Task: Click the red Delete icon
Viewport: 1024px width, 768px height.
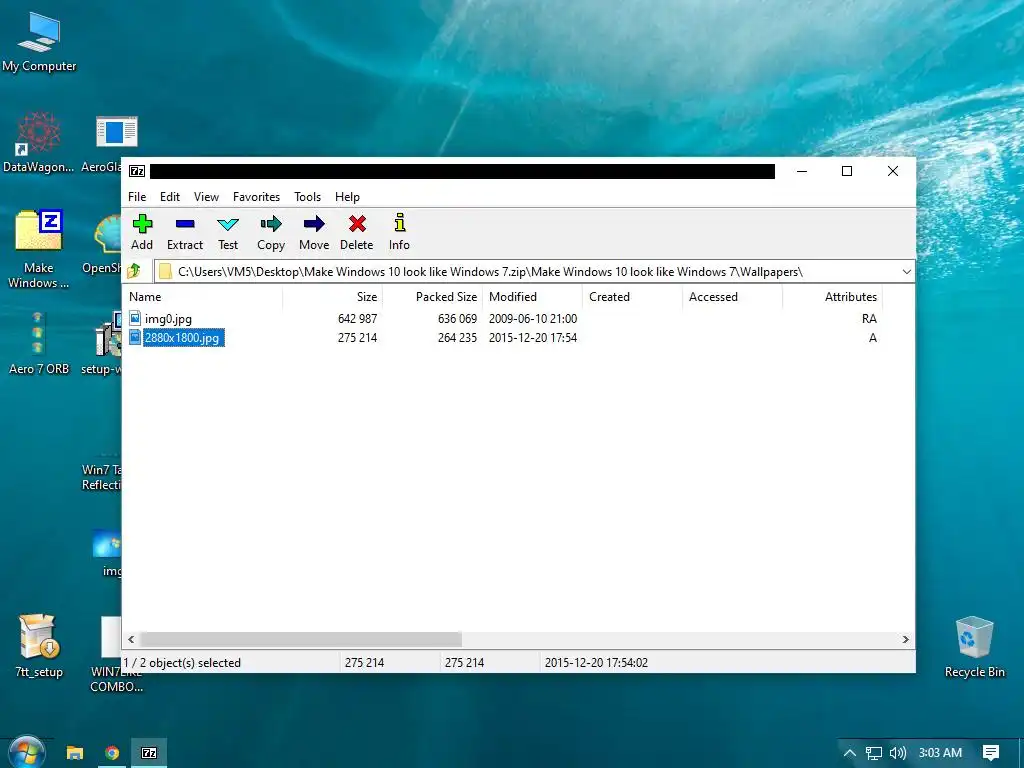Action: [357, 224]
